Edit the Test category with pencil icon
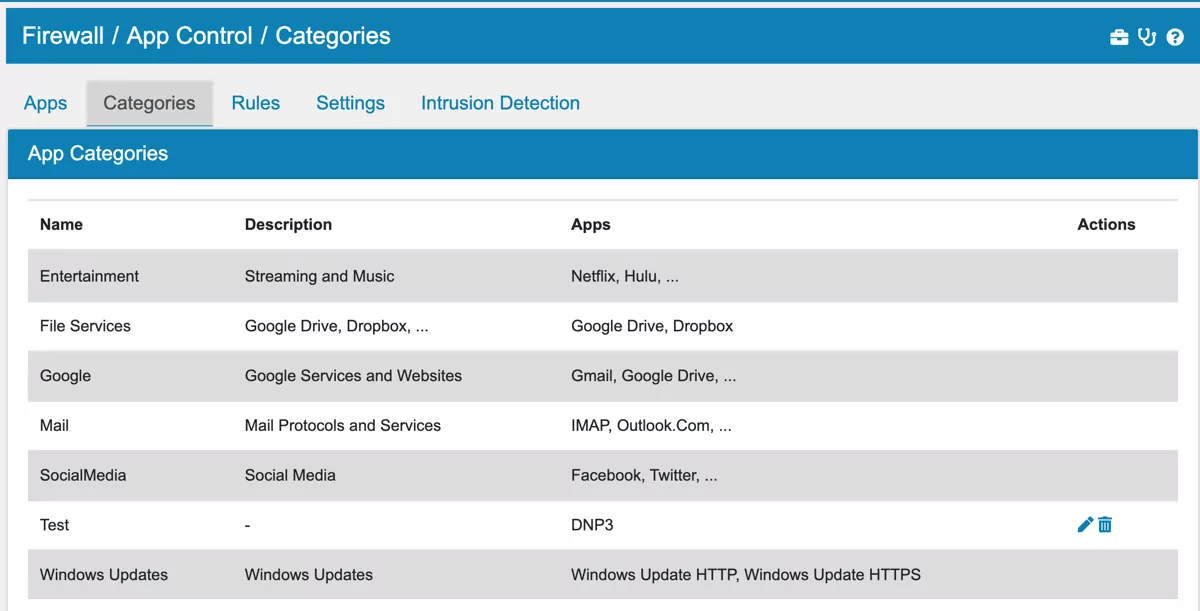The height and width of the screenshot is (611, 1200). tap(1084, 524)
